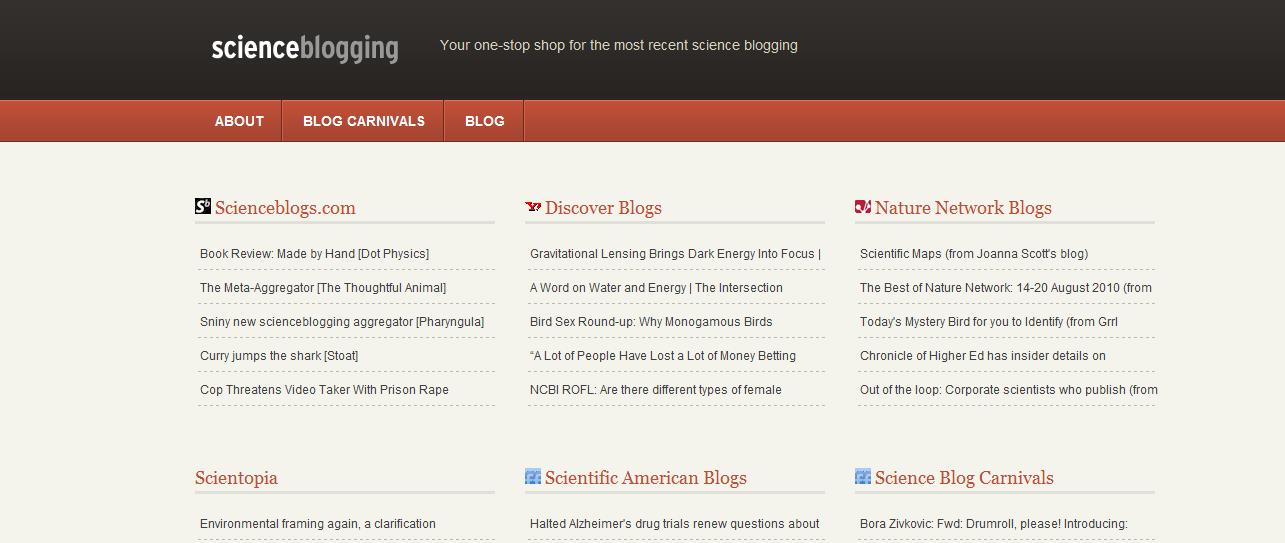The height and width of the screenshot is (543, 1285).
Task: Open 'Chronicle of Higher Ed has insider details'
Action: pyautogui.click(x=983, y=356)
